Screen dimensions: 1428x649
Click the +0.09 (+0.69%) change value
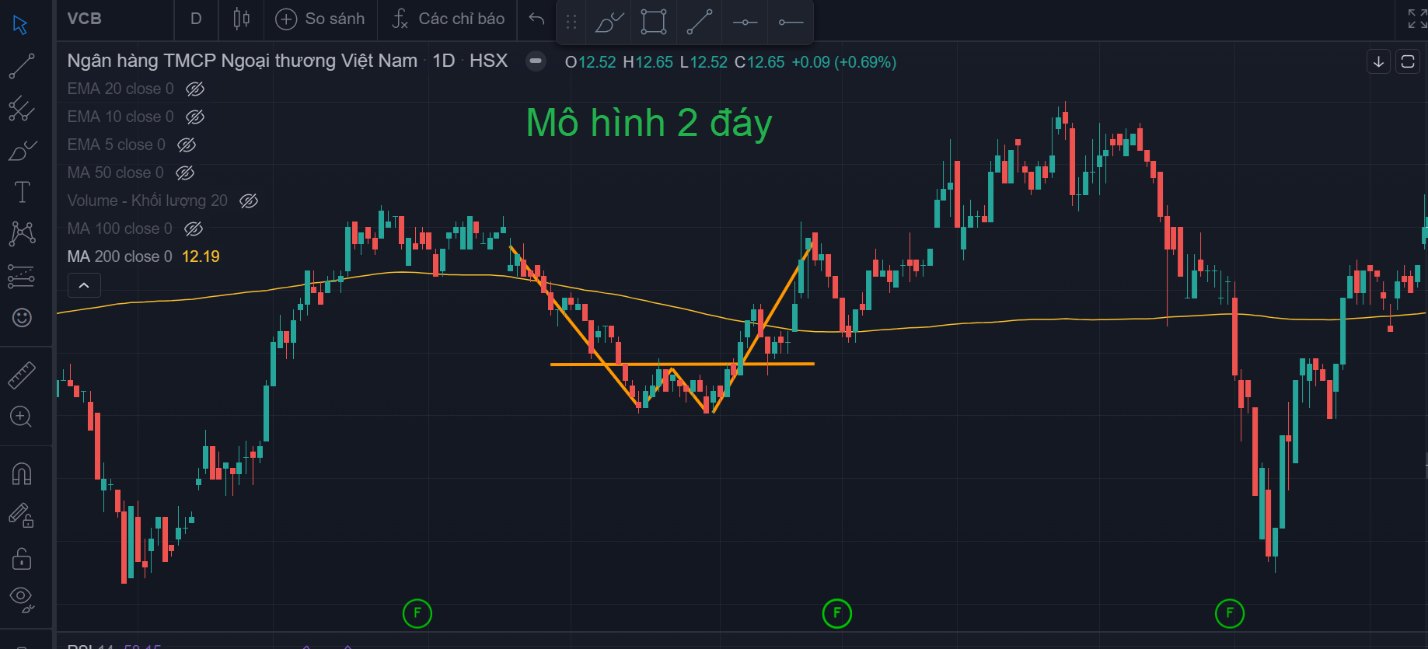click(844, 62)
